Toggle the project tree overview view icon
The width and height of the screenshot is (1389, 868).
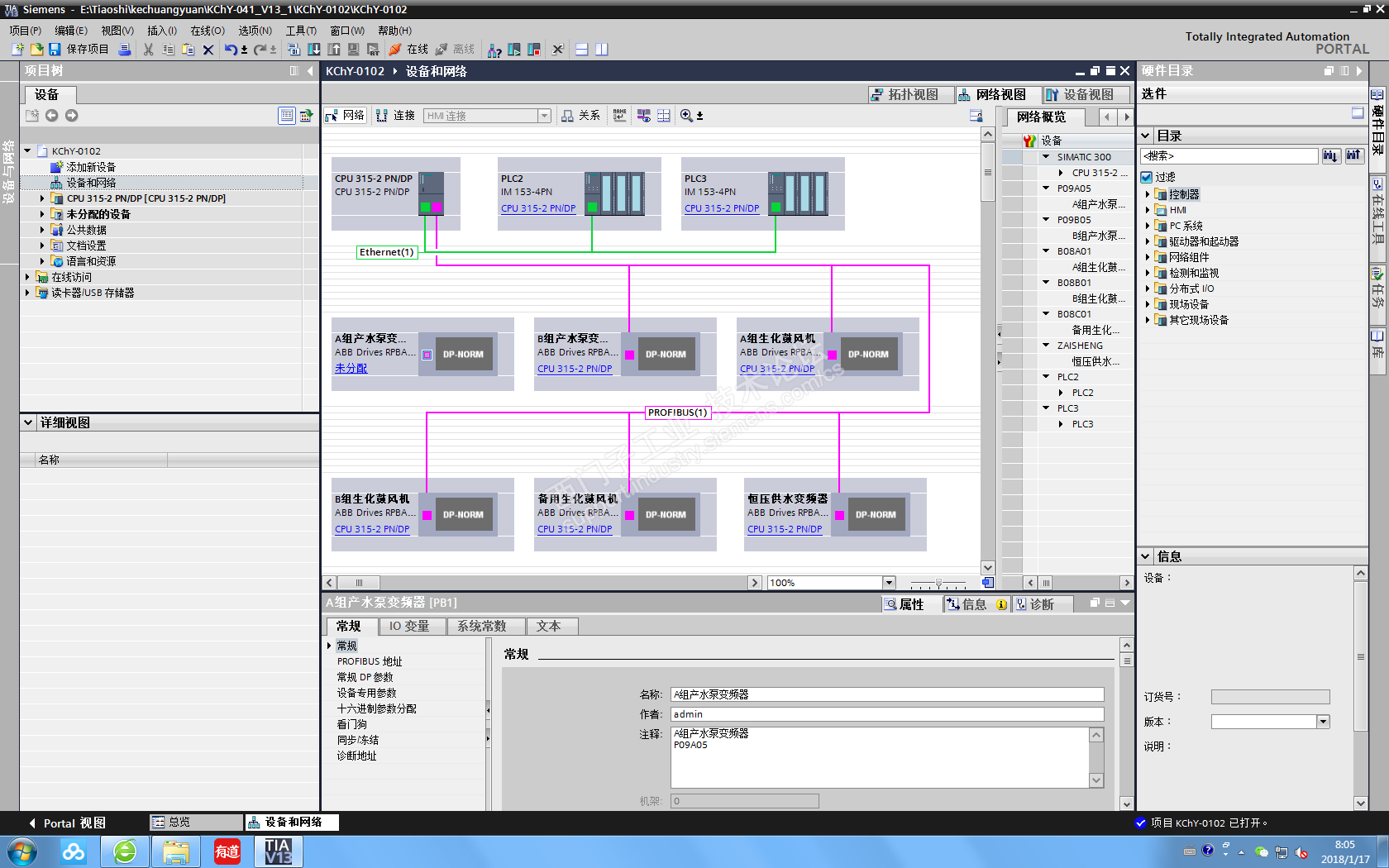(286, 116)
